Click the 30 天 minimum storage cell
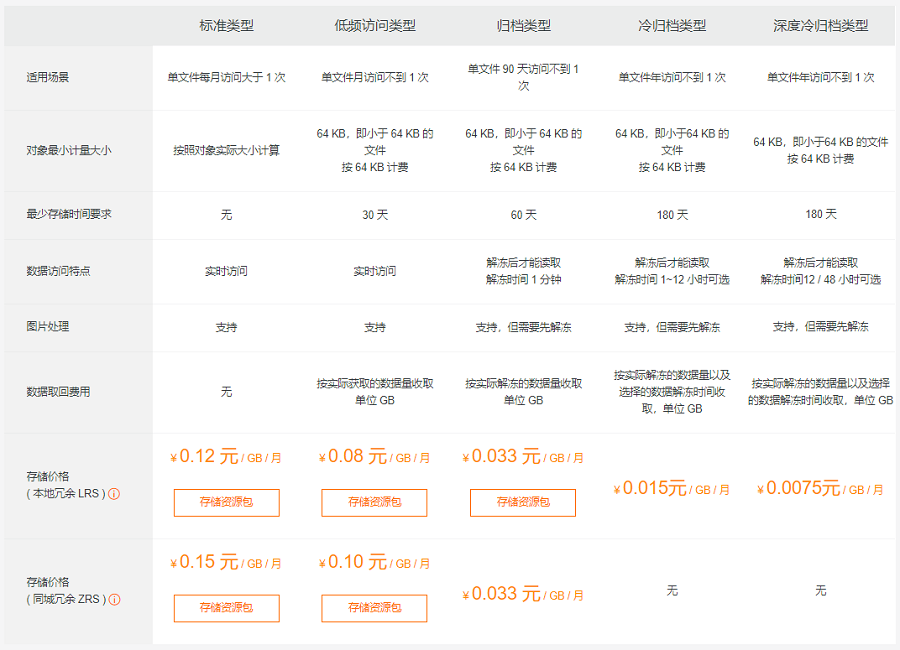The width and height of the screenshot is (900, 650). [375, 215]
